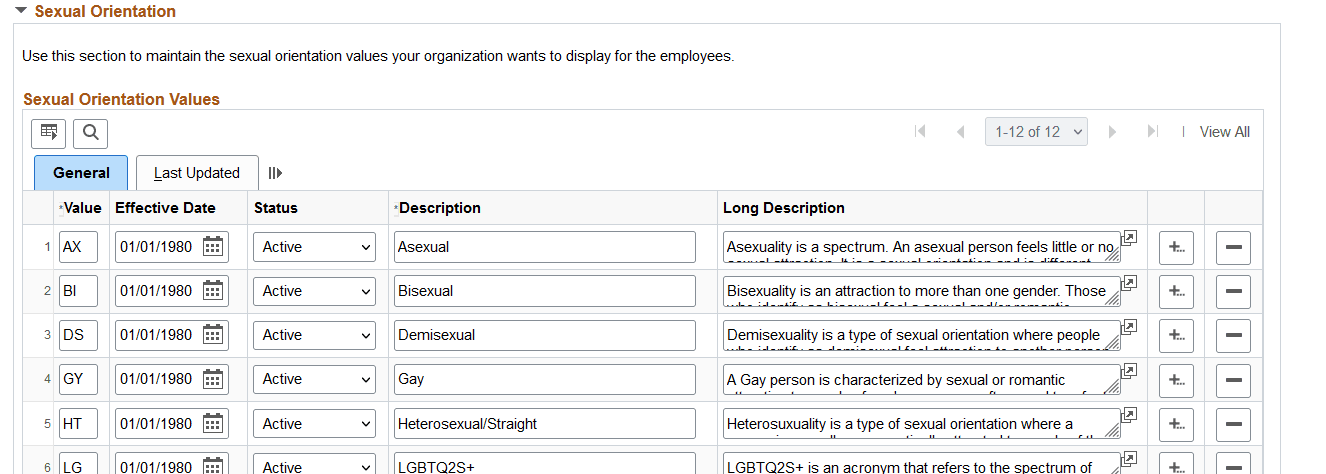
Task: Click the show all columns icon
Action: [x=275, y=173]
